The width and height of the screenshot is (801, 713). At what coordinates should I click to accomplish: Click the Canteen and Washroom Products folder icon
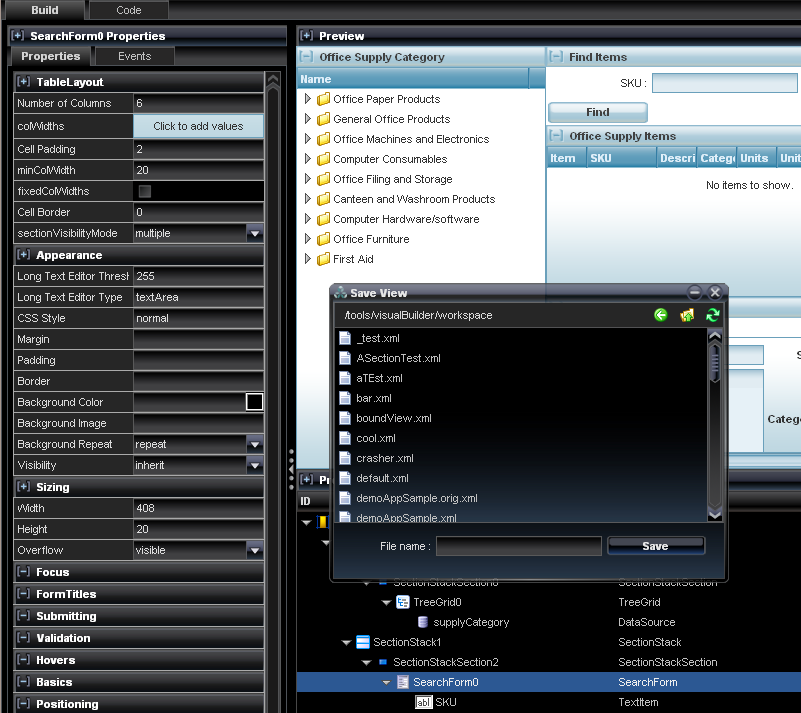323,199
